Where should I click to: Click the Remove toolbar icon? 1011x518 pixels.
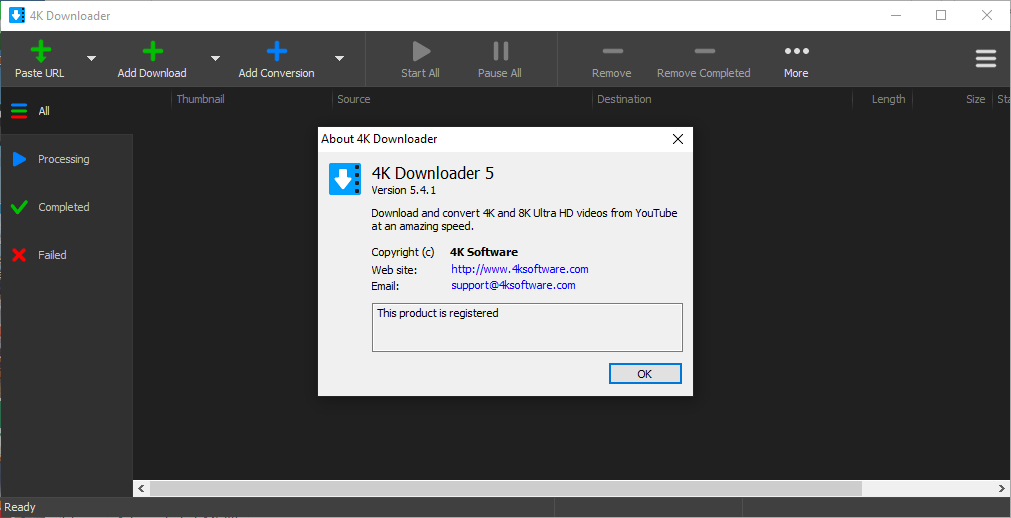612,50
